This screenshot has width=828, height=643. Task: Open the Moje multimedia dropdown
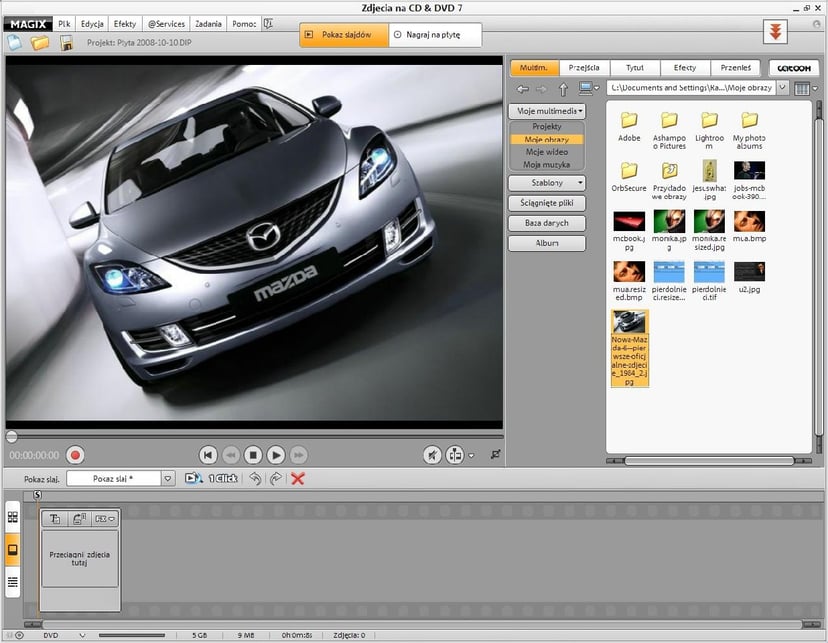(547, 111)
